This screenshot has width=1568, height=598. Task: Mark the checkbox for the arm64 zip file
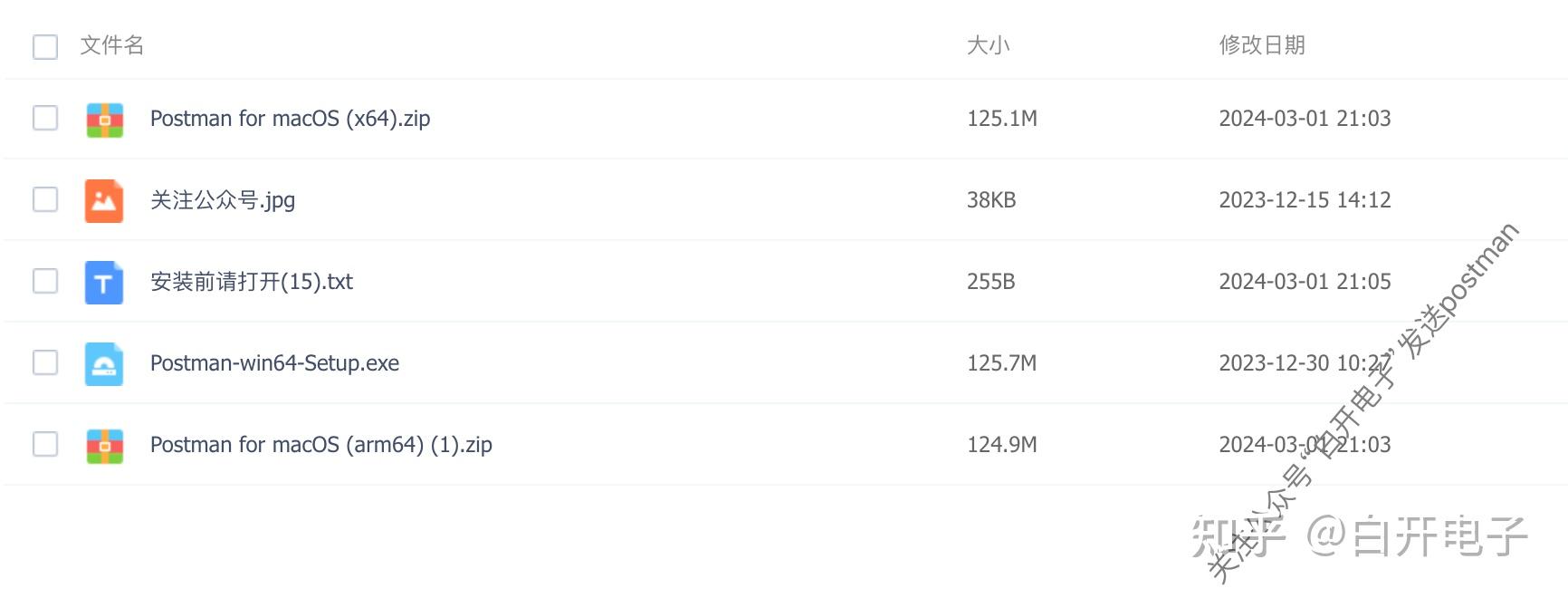pos(45,444)
